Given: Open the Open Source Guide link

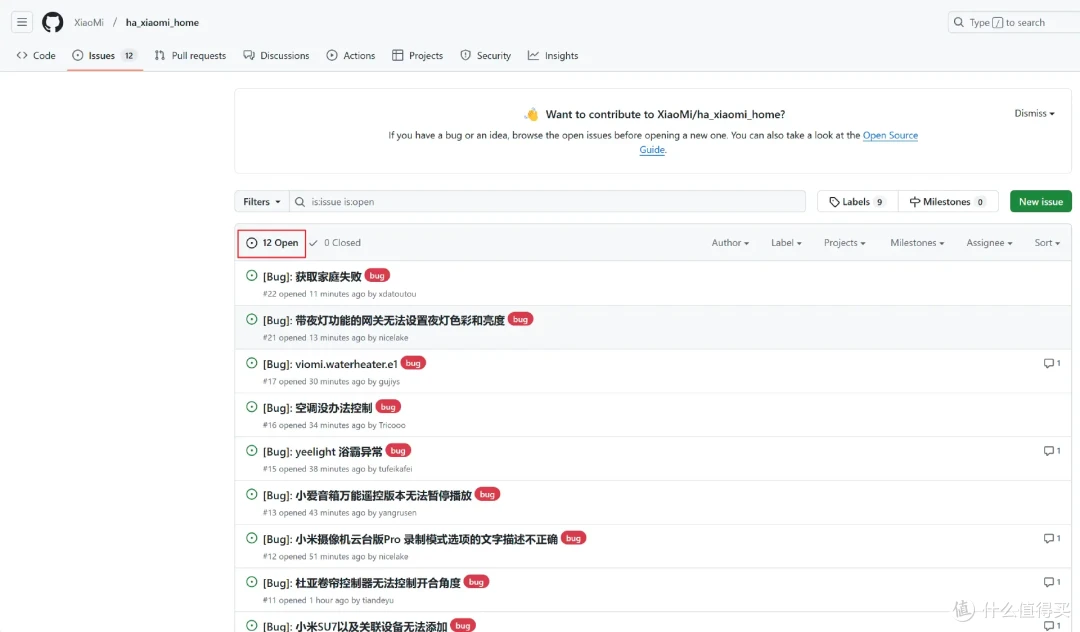Looking at the screenshot, I should (x=890, y=135).
